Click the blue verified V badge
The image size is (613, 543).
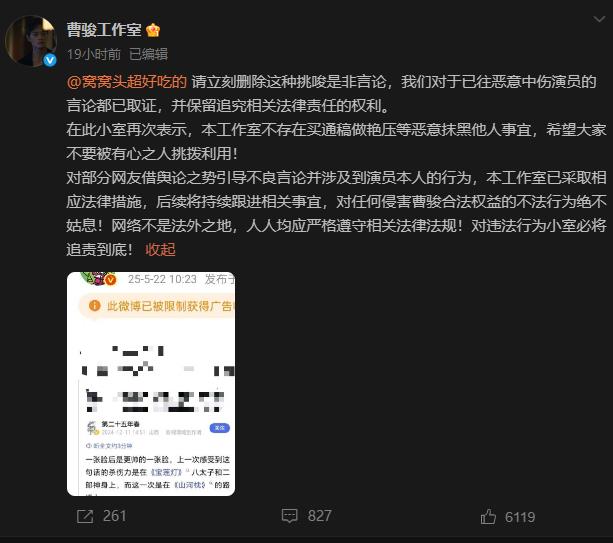pyautogui.click(x=50, y=60)
